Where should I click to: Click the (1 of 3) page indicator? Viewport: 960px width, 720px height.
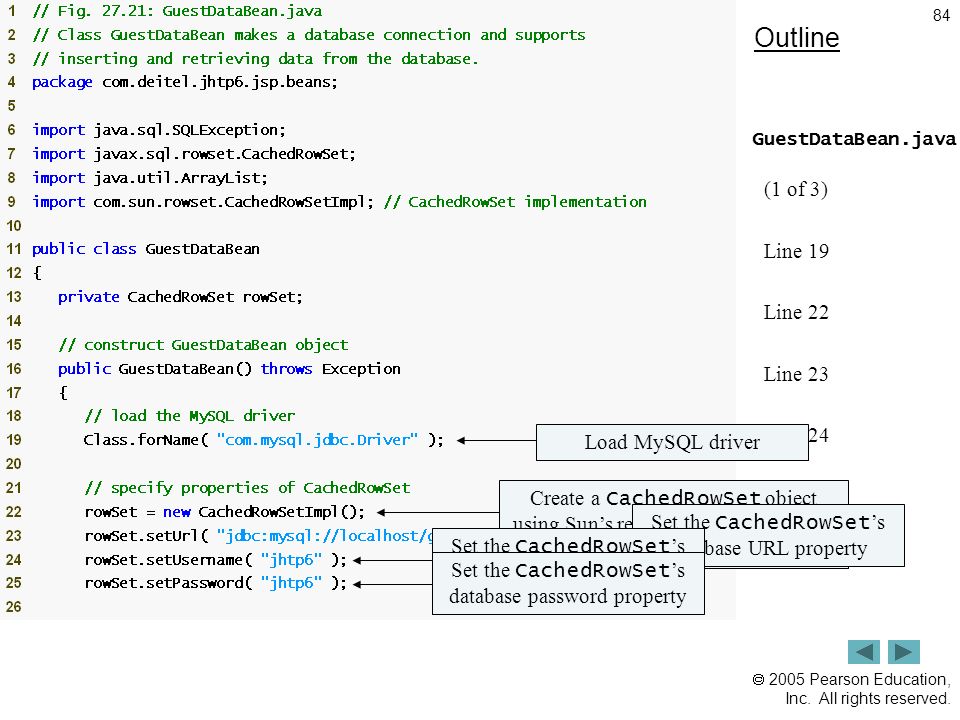pyautogui.click(x=795, y=189)
